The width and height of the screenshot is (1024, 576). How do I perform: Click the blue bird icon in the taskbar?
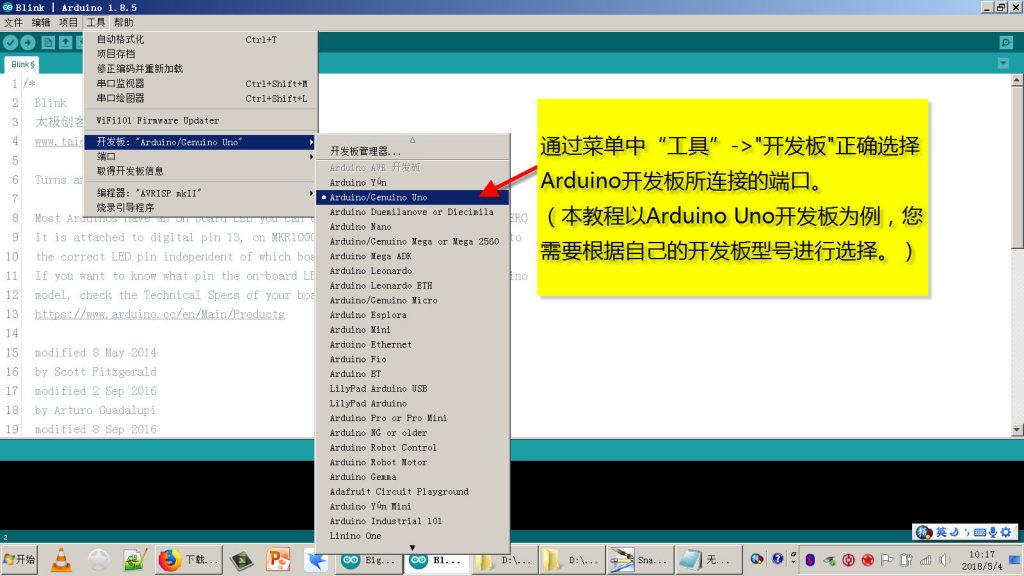pos(316,560)
